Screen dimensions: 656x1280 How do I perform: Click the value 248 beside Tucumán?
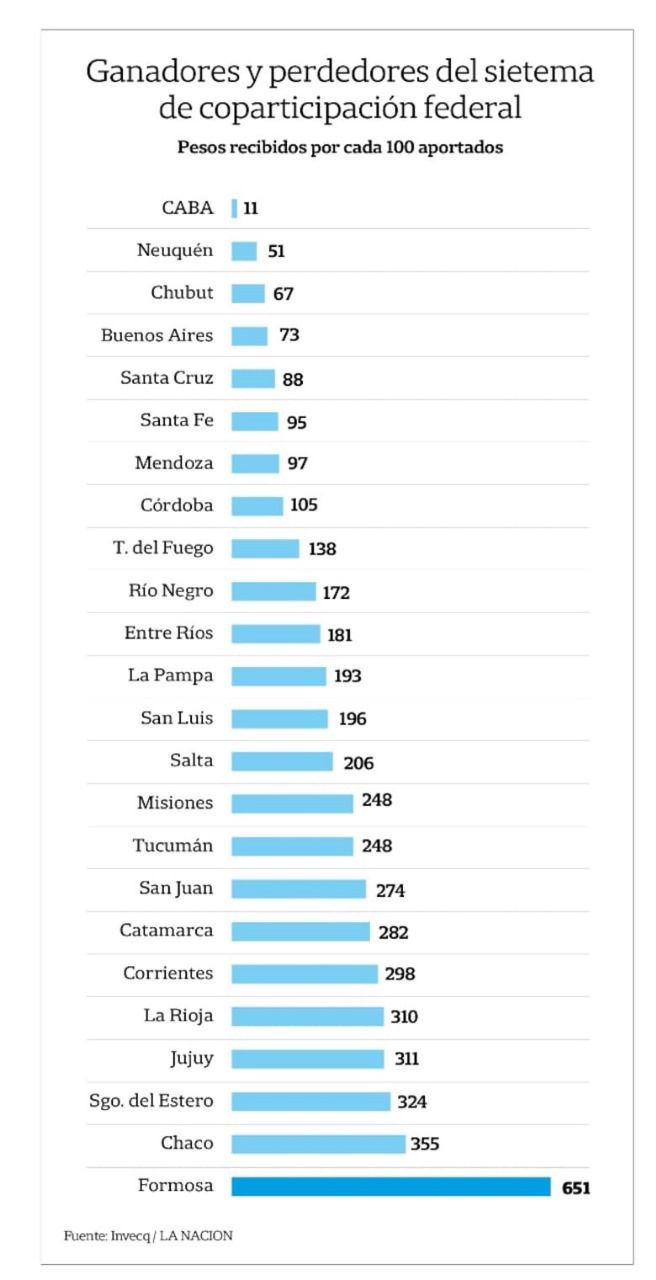tap(377, 846)
